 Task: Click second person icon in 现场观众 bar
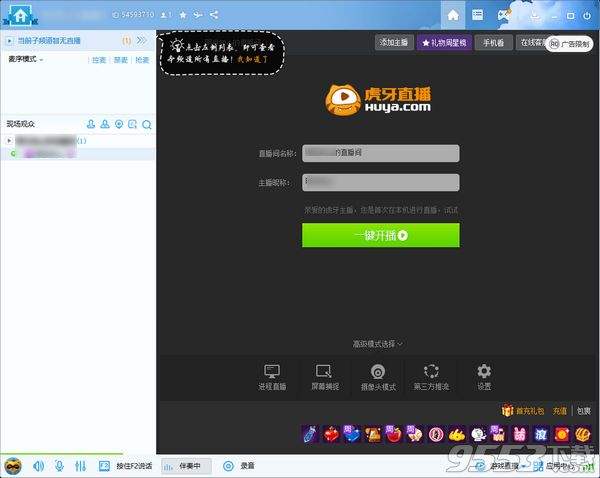click(x=104, y=124)
